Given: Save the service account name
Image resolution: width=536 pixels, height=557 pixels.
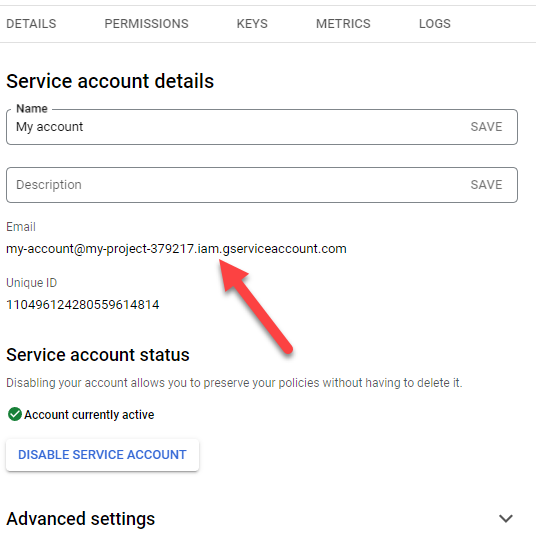Looking at the screenshot, I should coord(486,127).
